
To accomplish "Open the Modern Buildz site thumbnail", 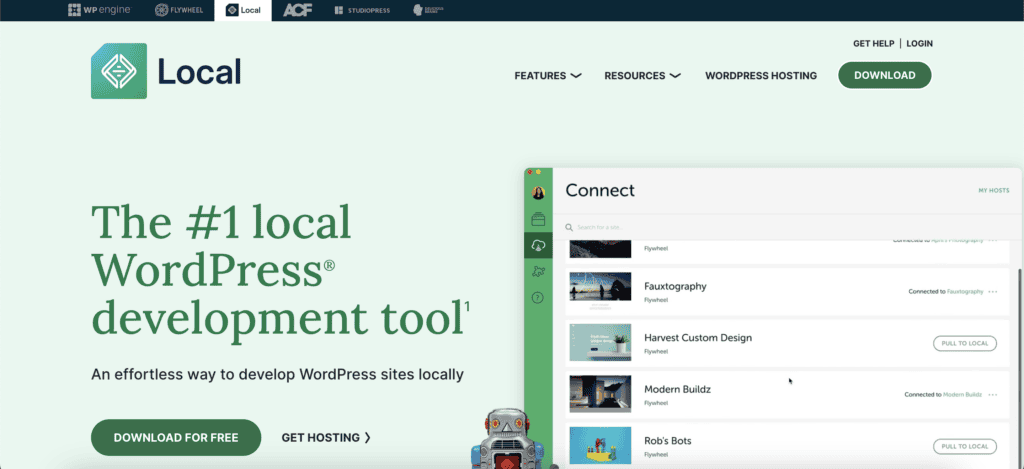I will coord(600,394).
